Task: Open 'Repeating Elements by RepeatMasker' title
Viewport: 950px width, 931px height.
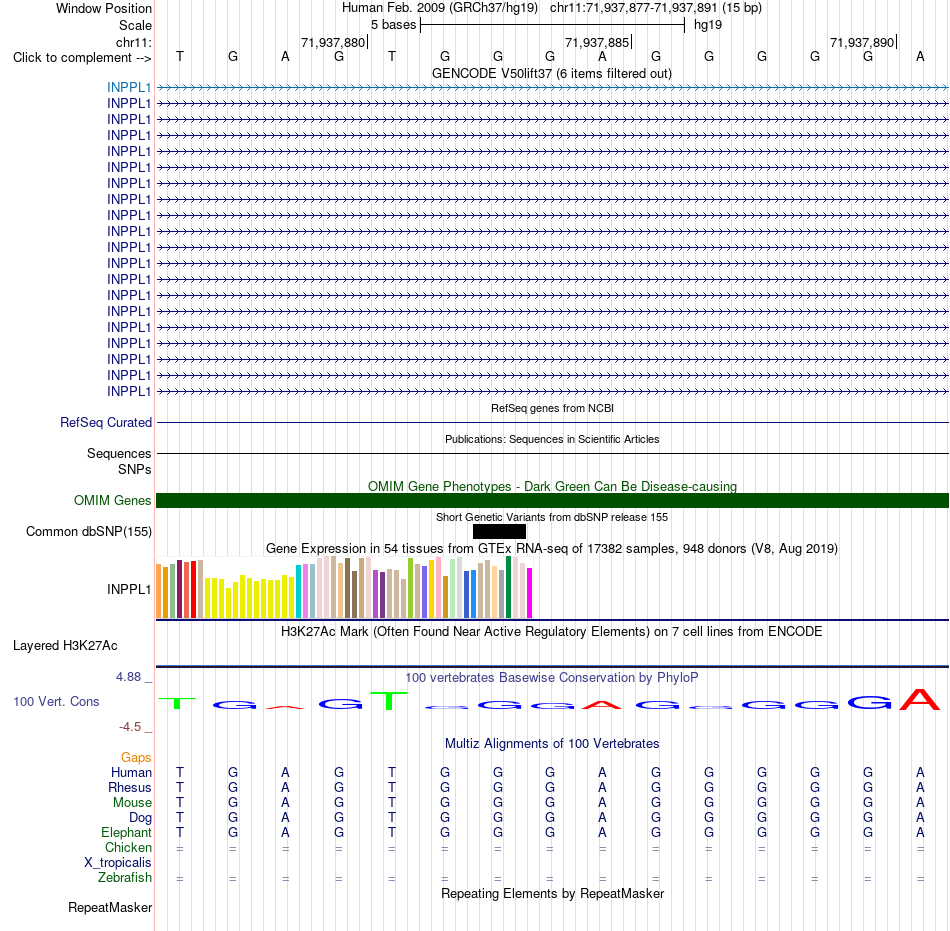Action: click(x=553, y=894)
